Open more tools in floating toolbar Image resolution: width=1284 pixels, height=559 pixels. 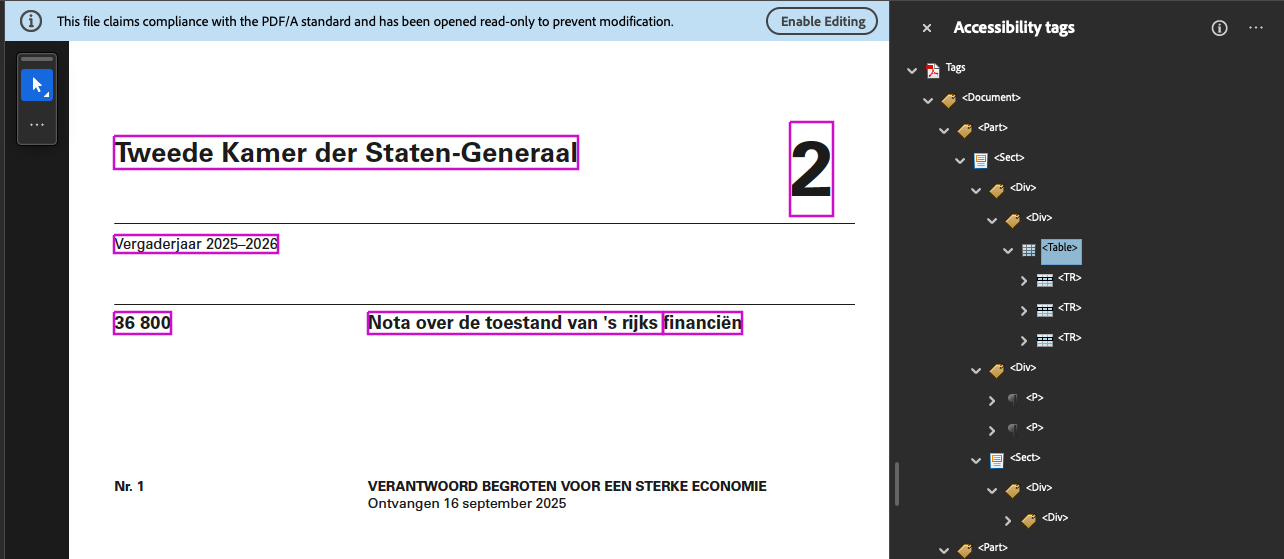point(37,125)
